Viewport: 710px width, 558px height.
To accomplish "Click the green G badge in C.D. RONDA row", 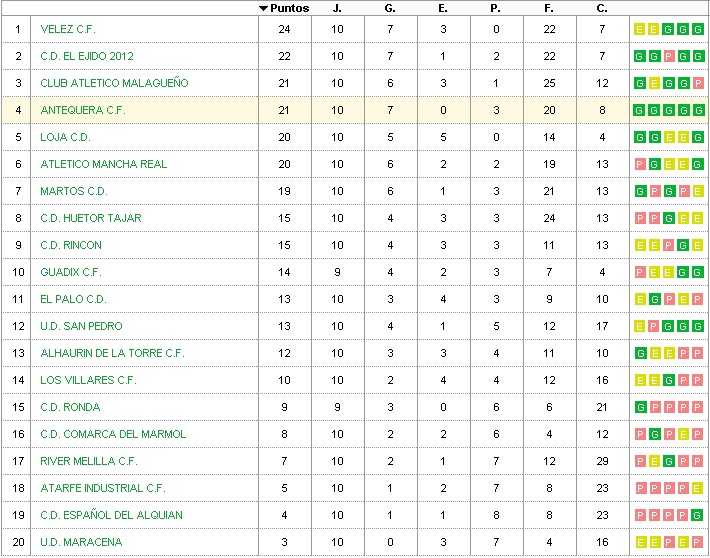I will pos(640,407).
